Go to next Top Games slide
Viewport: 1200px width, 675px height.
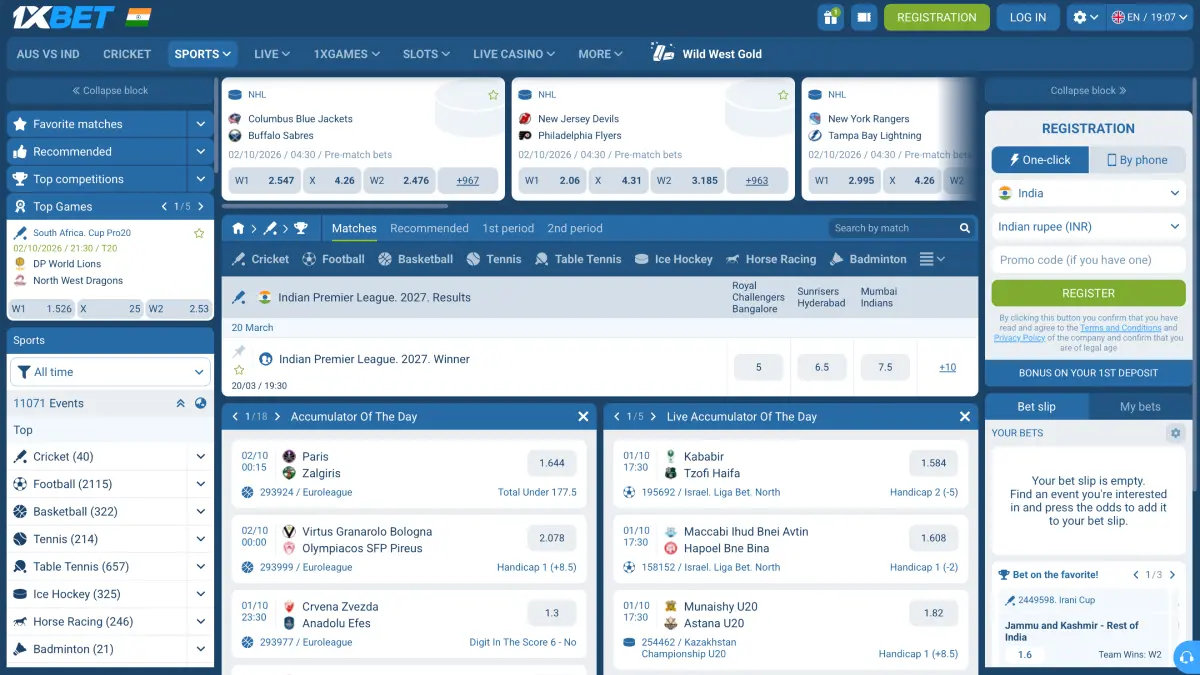click(x=201, y=207)
